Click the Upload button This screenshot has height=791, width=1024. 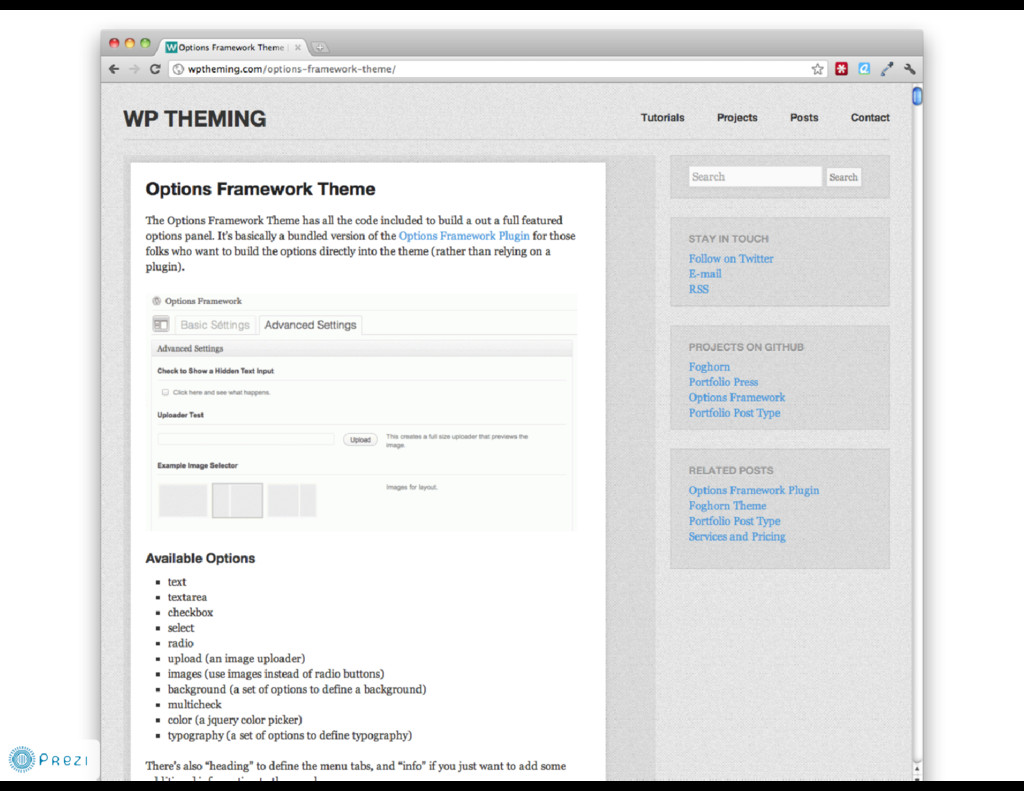tap(360, 440)
